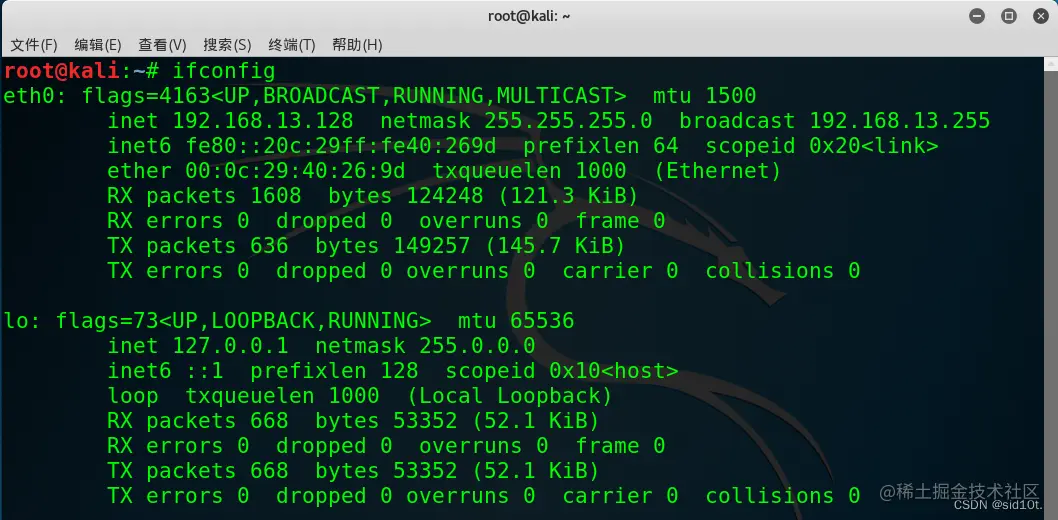
Task: Click eth0 RX bytes 124248 value
Action: [445, 196]
